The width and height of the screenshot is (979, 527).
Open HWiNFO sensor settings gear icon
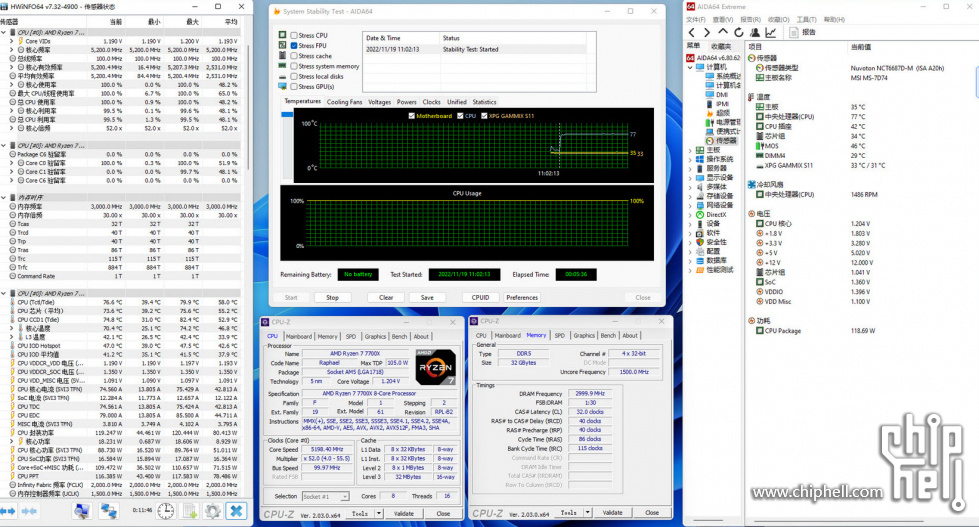point(212,511)
